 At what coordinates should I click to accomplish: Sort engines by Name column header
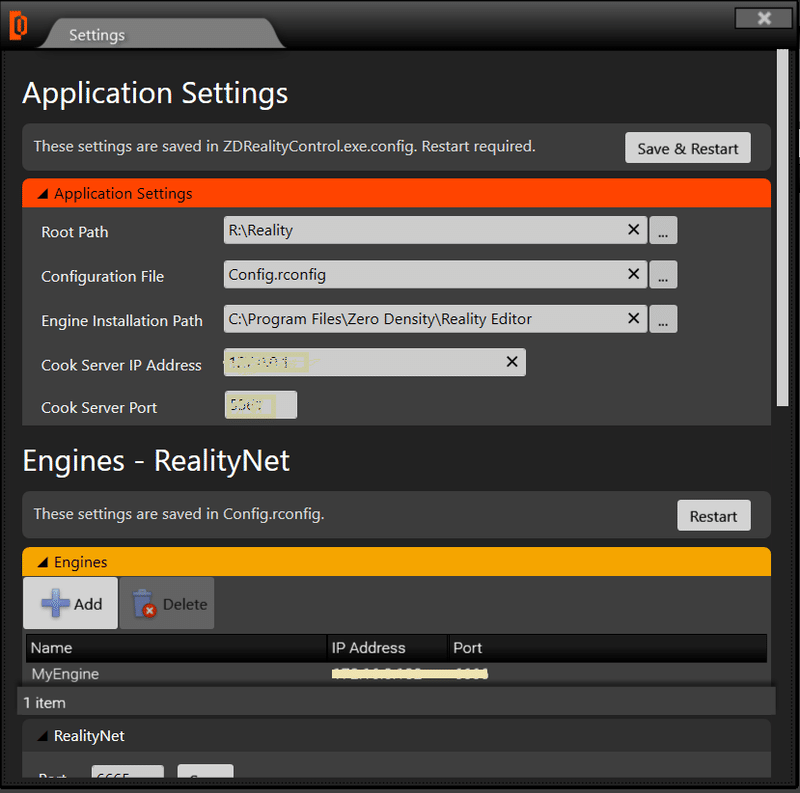pyautogui.click(x=176, y=648)
